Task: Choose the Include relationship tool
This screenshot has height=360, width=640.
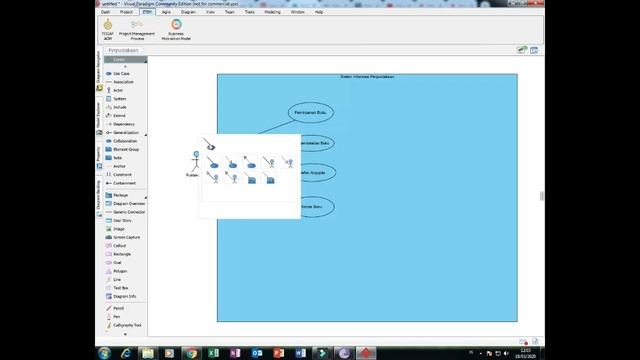Action: pyautogui.click(x=120, y=107)
